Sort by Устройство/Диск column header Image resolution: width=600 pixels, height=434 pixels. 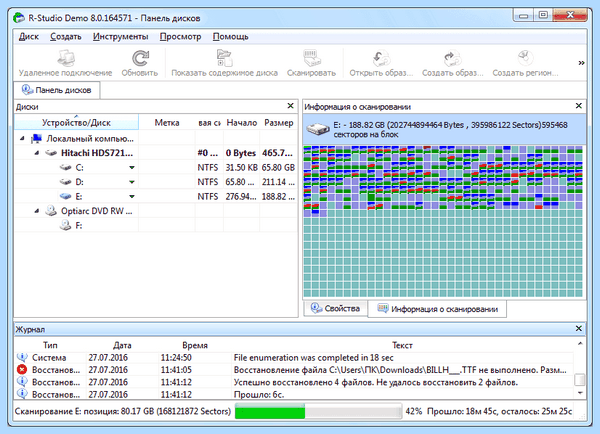(x=76, y=122)
